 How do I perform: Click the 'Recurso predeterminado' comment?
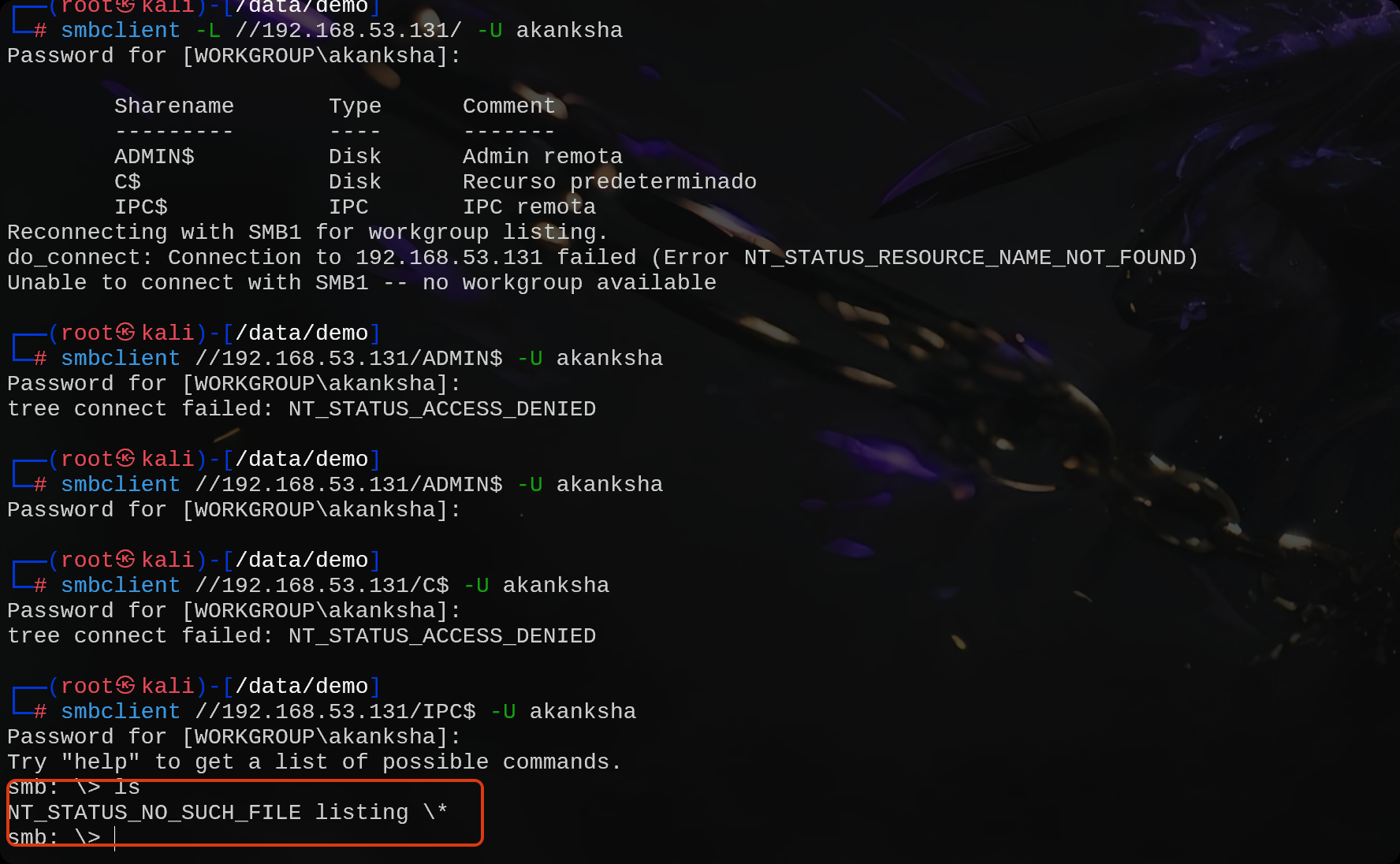609,182
